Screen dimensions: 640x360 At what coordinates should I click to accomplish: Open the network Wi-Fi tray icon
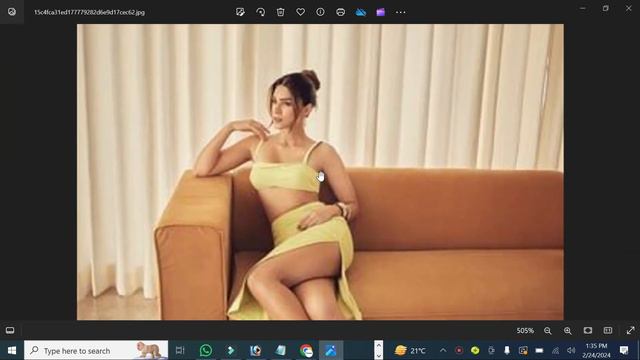click(x=555, y=350)
